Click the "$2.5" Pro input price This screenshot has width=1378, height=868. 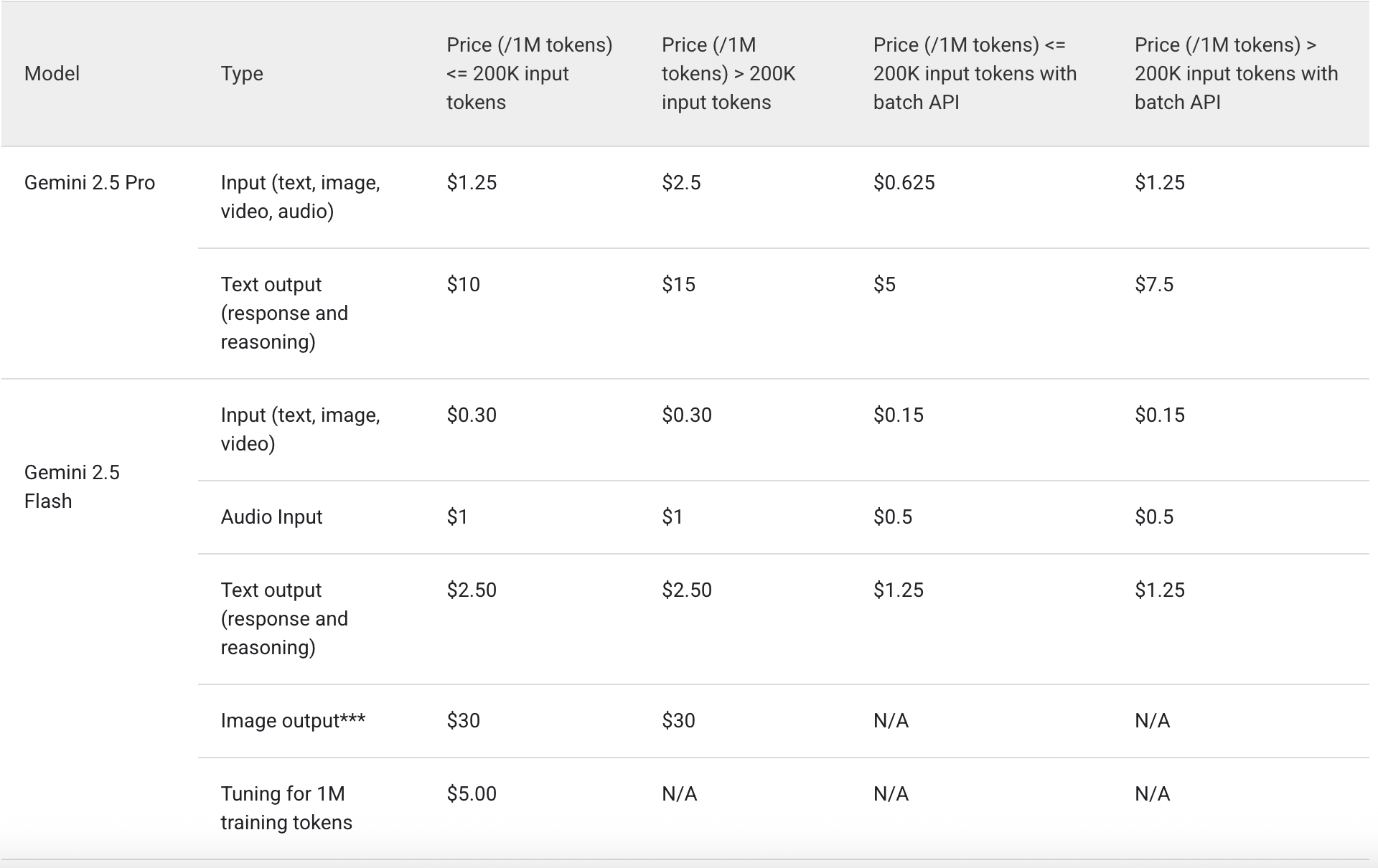(x=681, y=183)
